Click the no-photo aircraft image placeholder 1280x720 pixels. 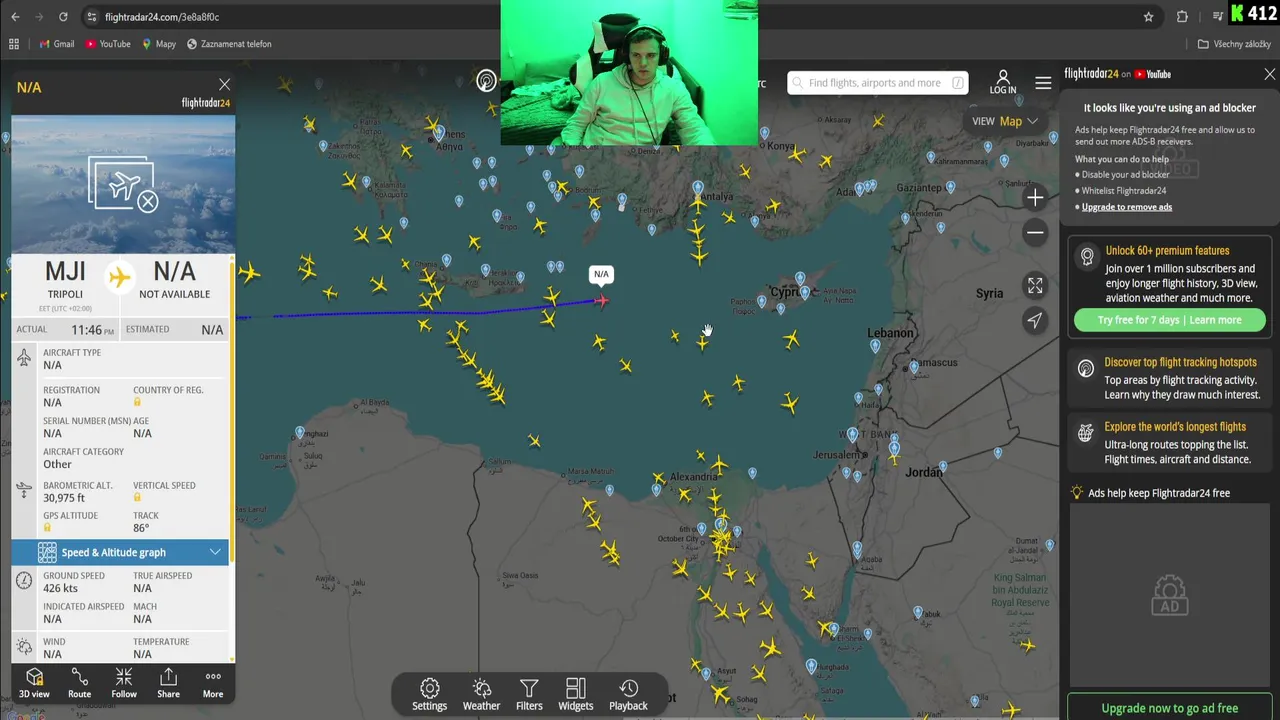point(123,184)
